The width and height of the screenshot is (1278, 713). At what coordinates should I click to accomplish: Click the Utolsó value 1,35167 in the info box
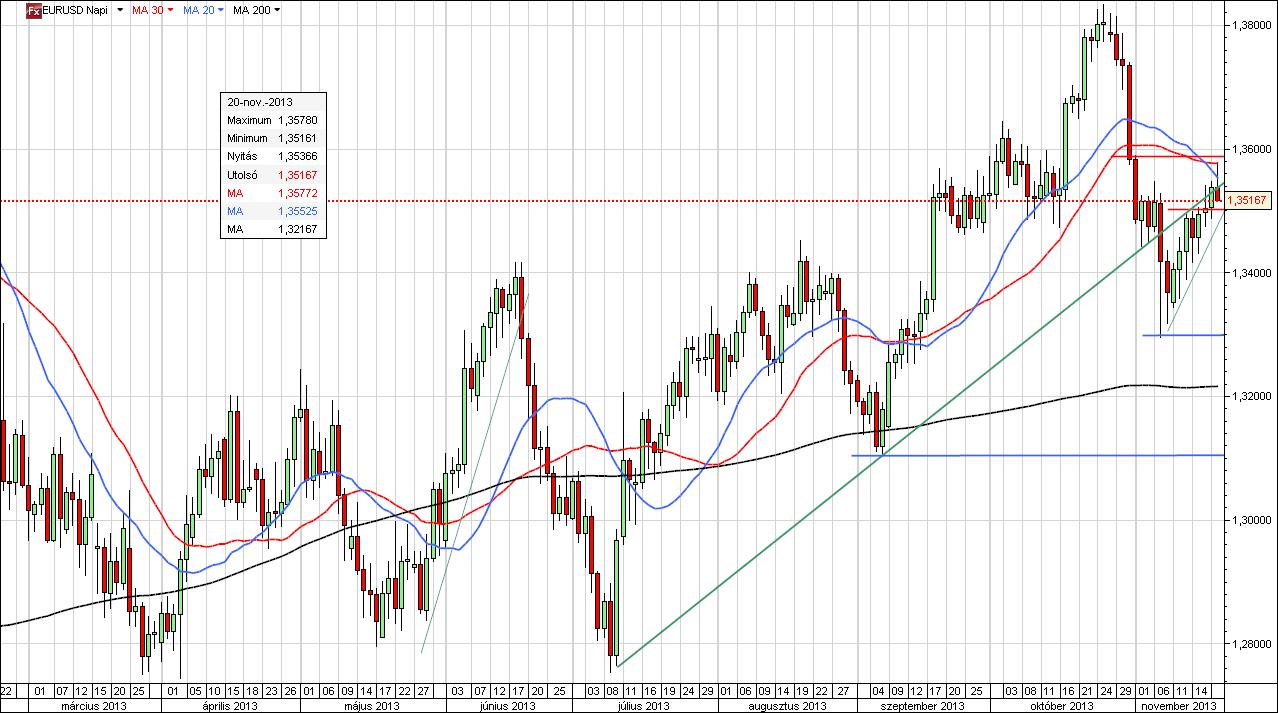pyautogui.click(x=298, y=174)
